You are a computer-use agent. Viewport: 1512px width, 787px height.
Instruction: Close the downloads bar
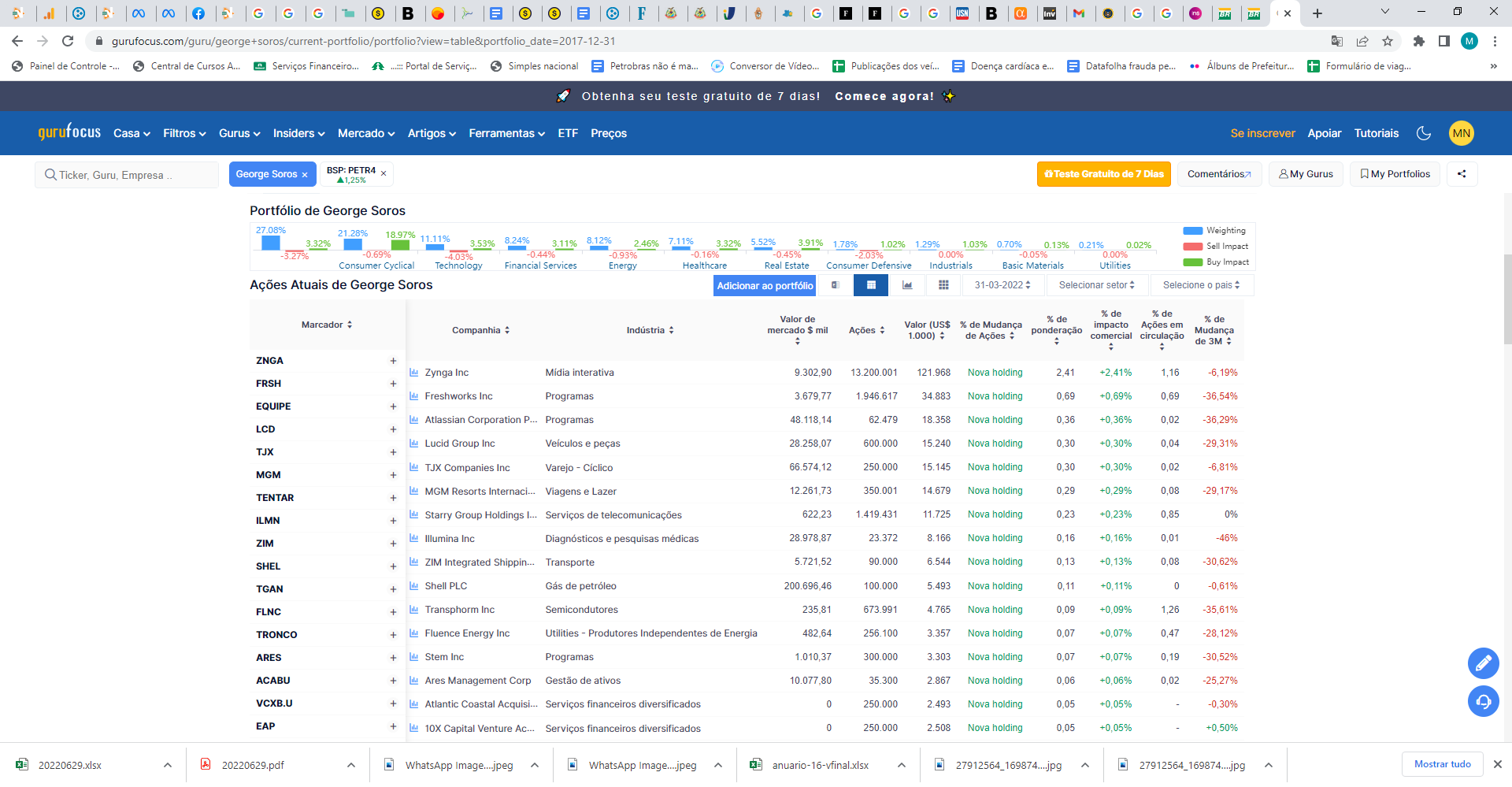[x=1498, y=764]
